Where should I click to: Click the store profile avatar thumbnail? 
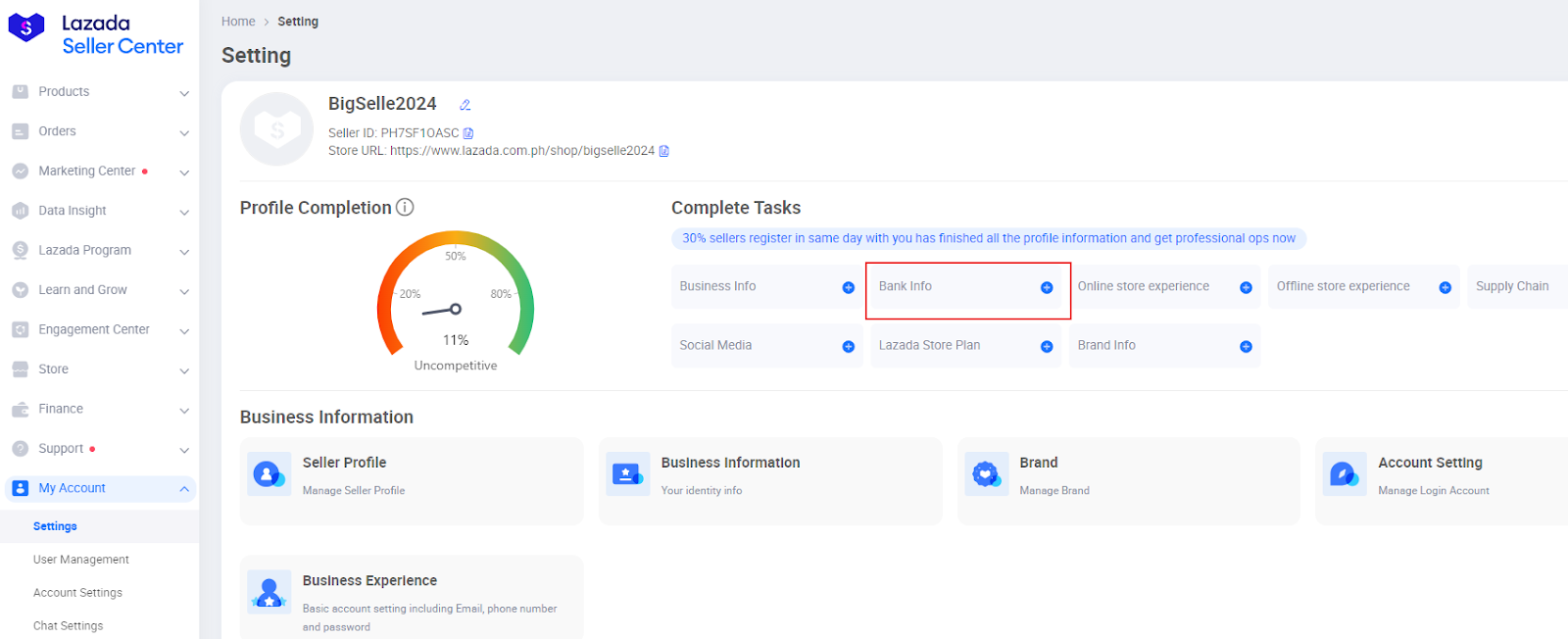pos(277,128)
